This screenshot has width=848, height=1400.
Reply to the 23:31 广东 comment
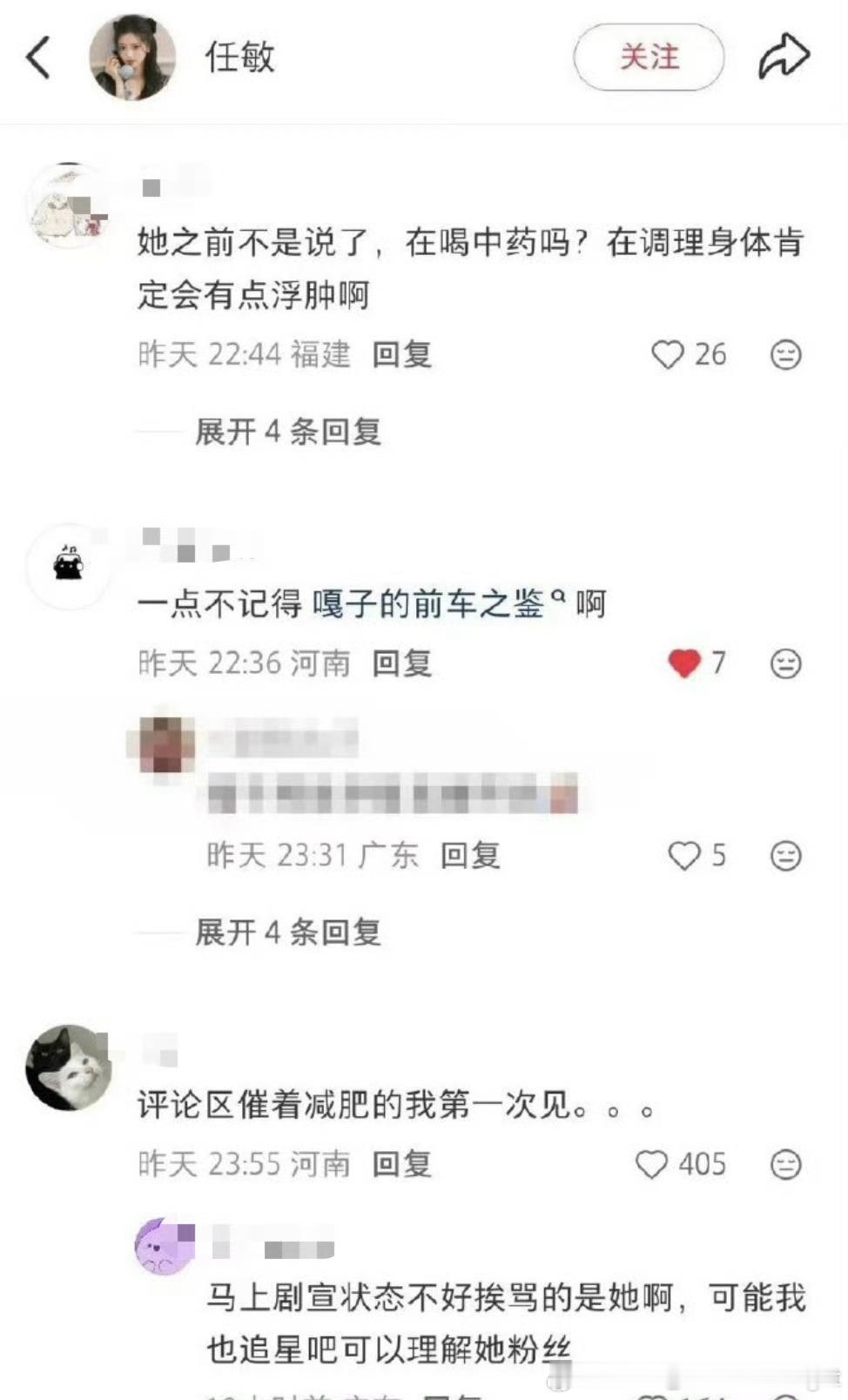point(470,856)
